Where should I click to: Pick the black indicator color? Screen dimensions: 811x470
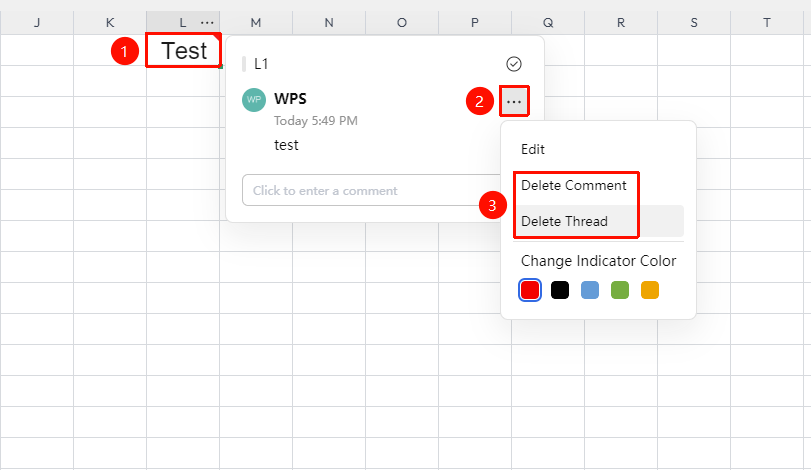point(560,290)
